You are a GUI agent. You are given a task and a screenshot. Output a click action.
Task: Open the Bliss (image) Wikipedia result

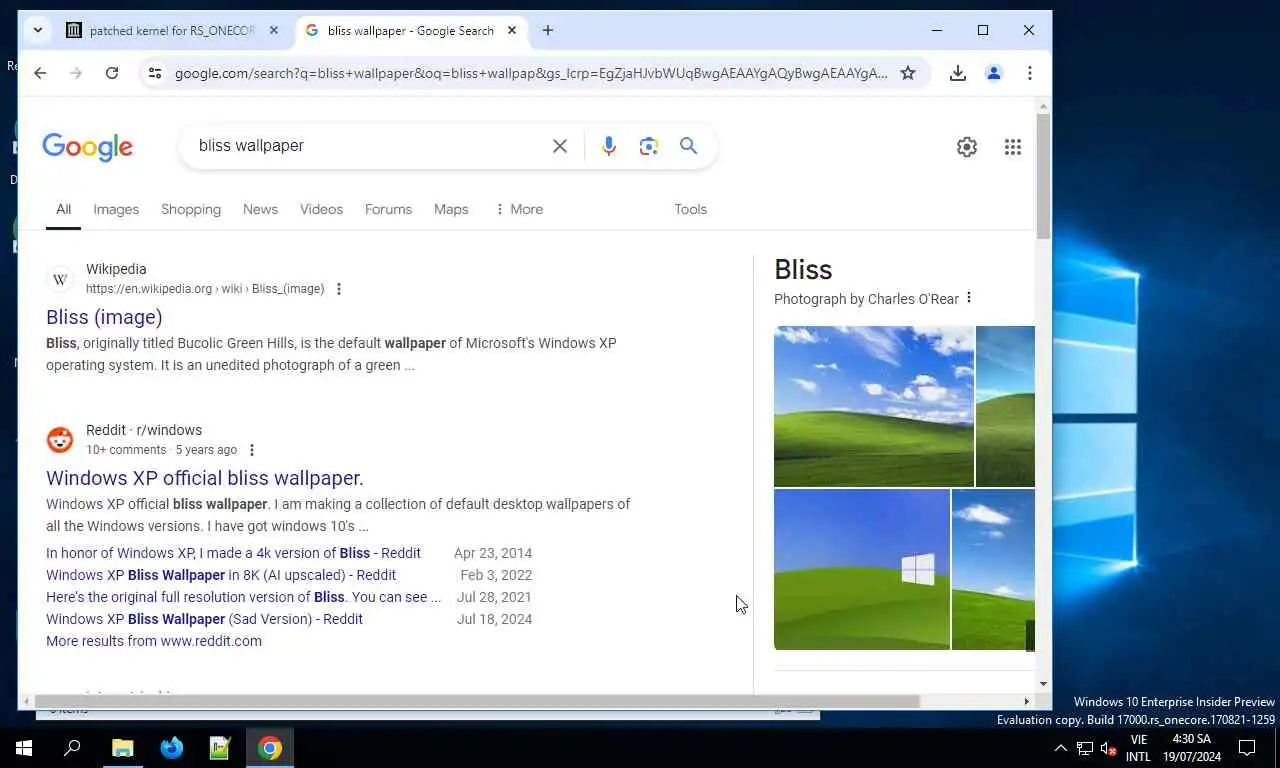click(x=104, y=317)
